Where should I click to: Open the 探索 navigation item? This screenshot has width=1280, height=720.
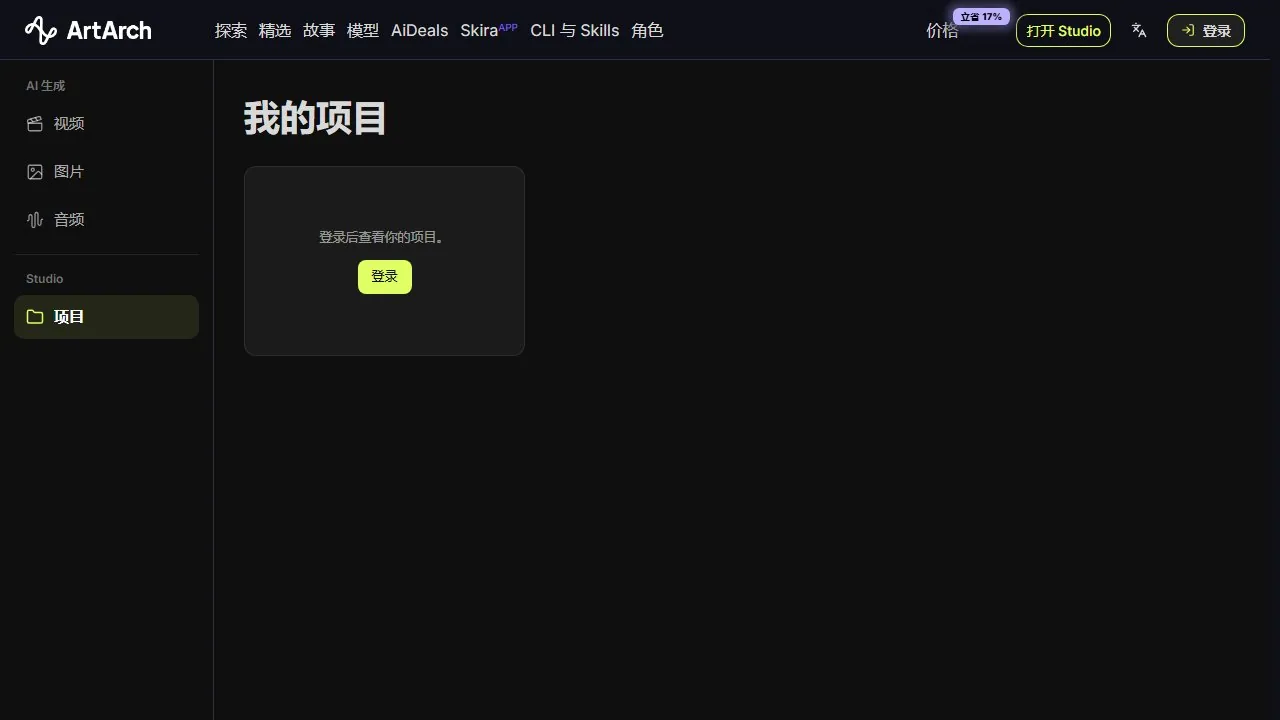pos(231,31)
